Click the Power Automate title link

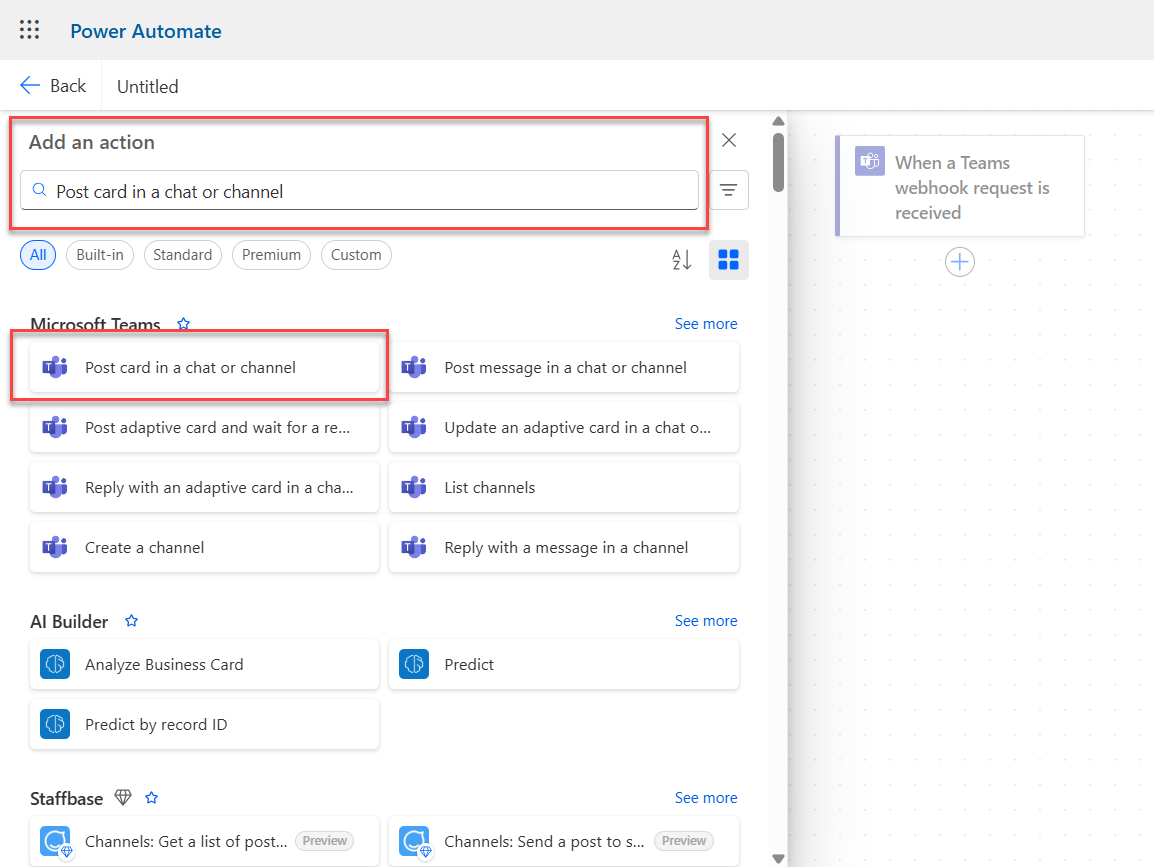click(x=146, y=31)
